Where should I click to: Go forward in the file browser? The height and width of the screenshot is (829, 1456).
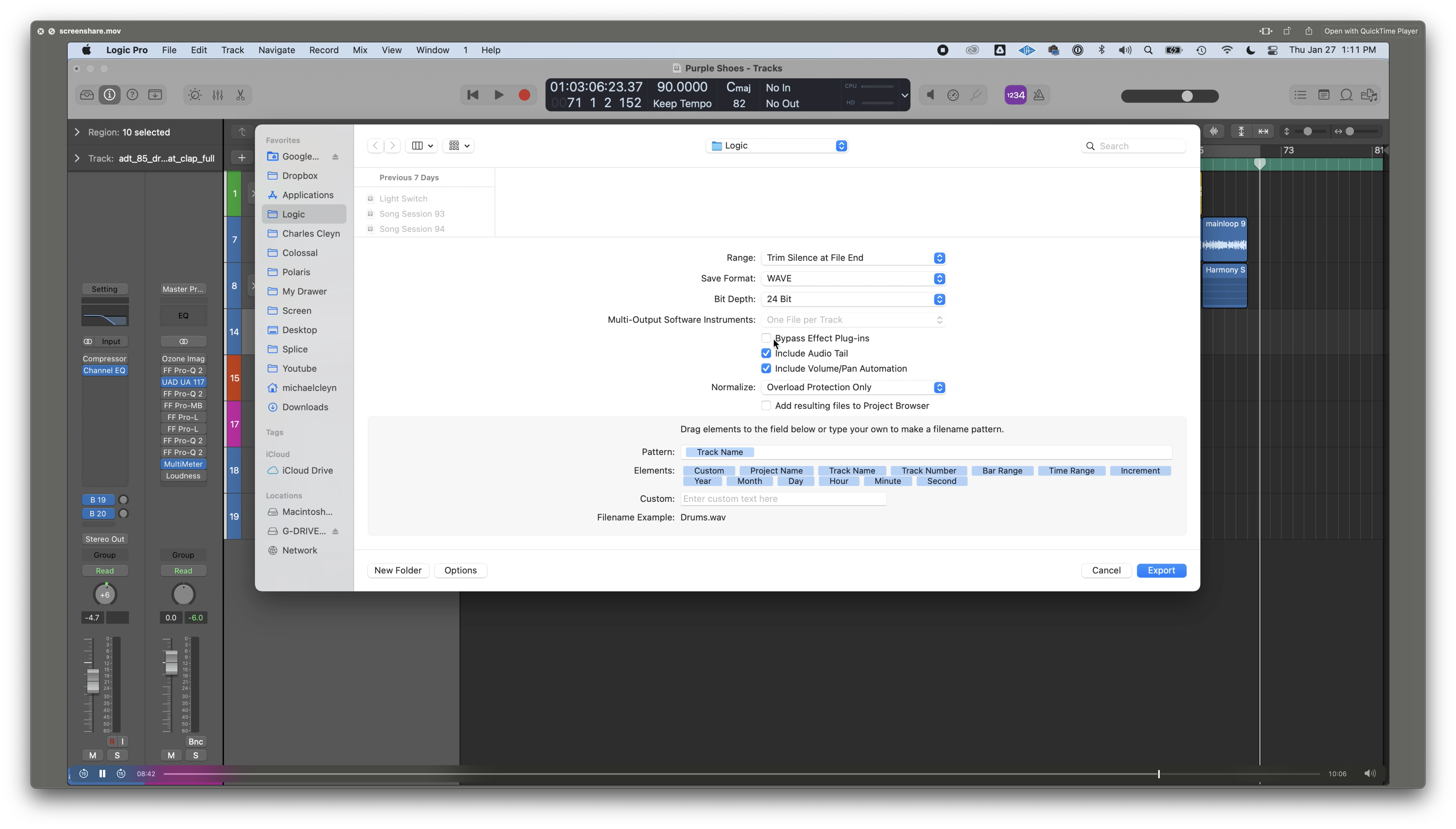click(x=392, y=146)
